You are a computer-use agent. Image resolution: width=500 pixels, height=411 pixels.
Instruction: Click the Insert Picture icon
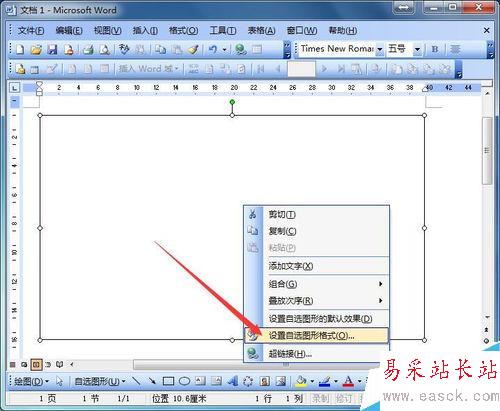pyautogui.click(x=281, y=381)
